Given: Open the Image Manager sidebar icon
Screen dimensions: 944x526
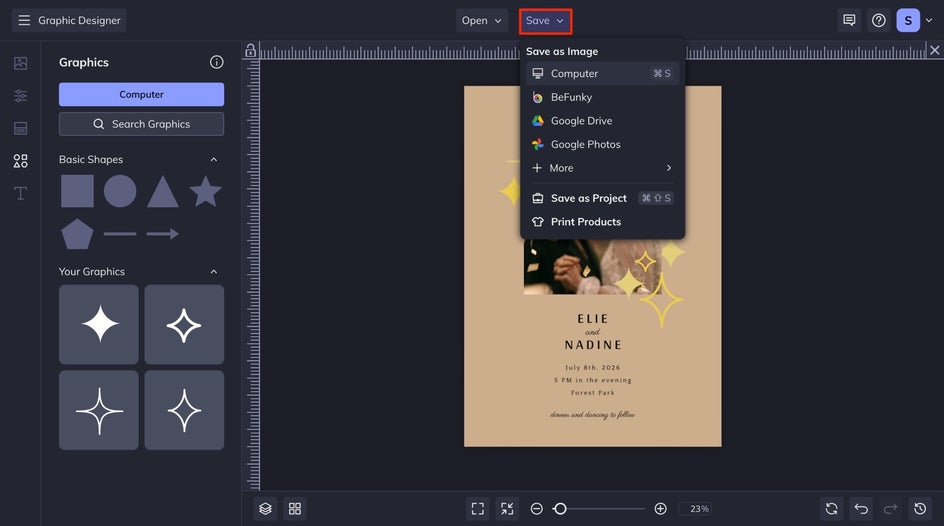Looking at the screenshot, I should coord(20,63).
